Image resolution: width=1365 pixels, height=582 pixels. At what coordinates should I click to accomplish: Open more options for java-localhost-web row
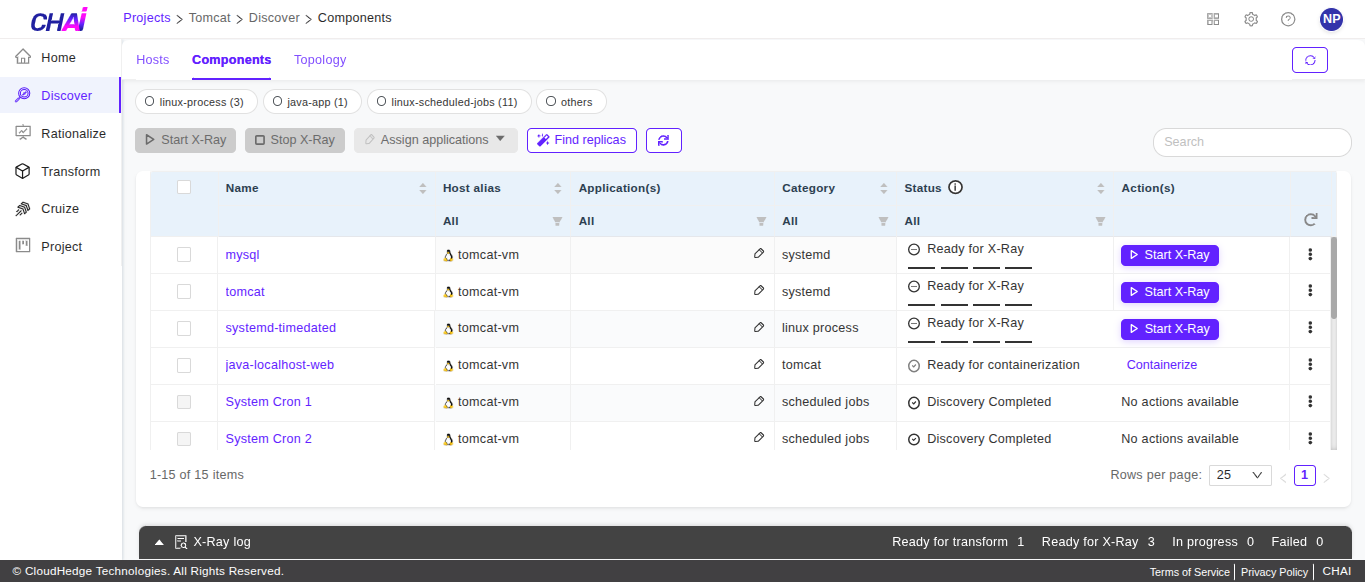coord(1310,365)
